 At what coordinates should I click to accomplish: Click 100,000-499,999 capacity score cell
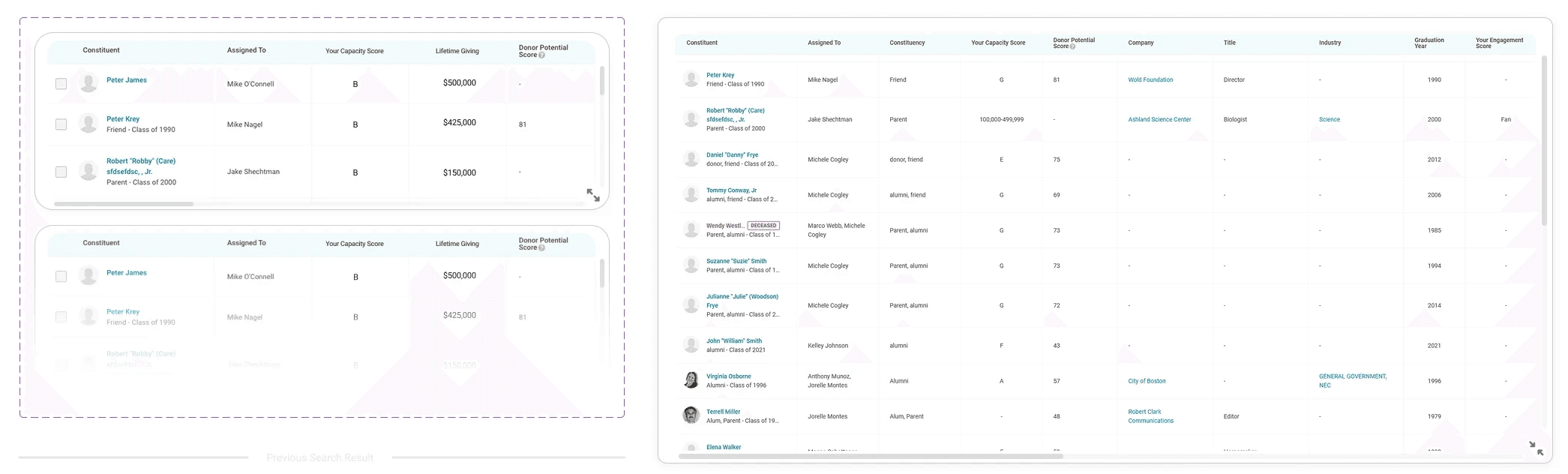(1001, 119)
